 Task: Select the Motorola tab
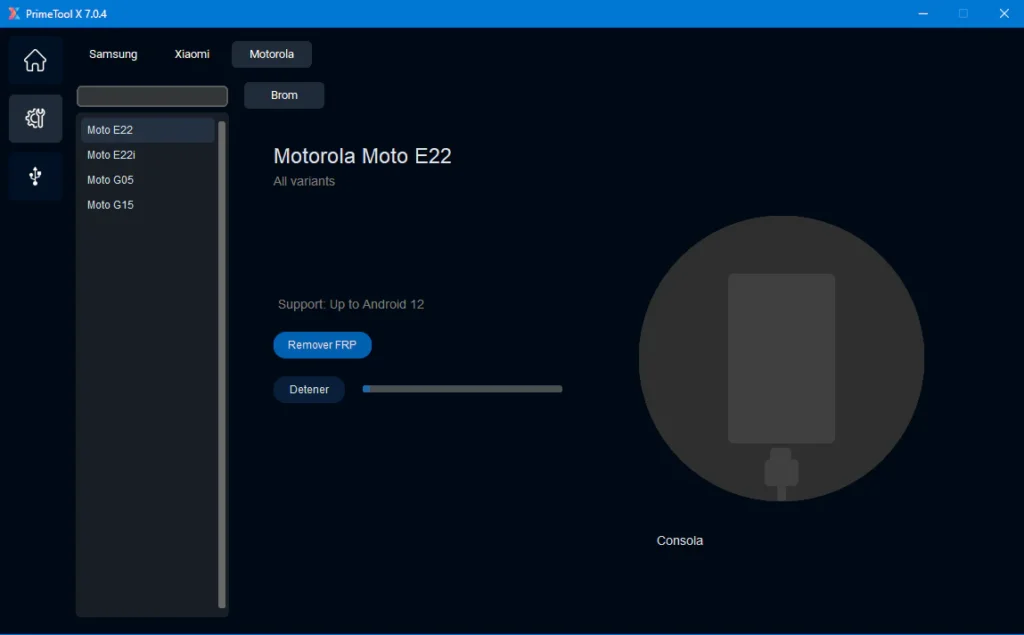(x=272, y=54)
